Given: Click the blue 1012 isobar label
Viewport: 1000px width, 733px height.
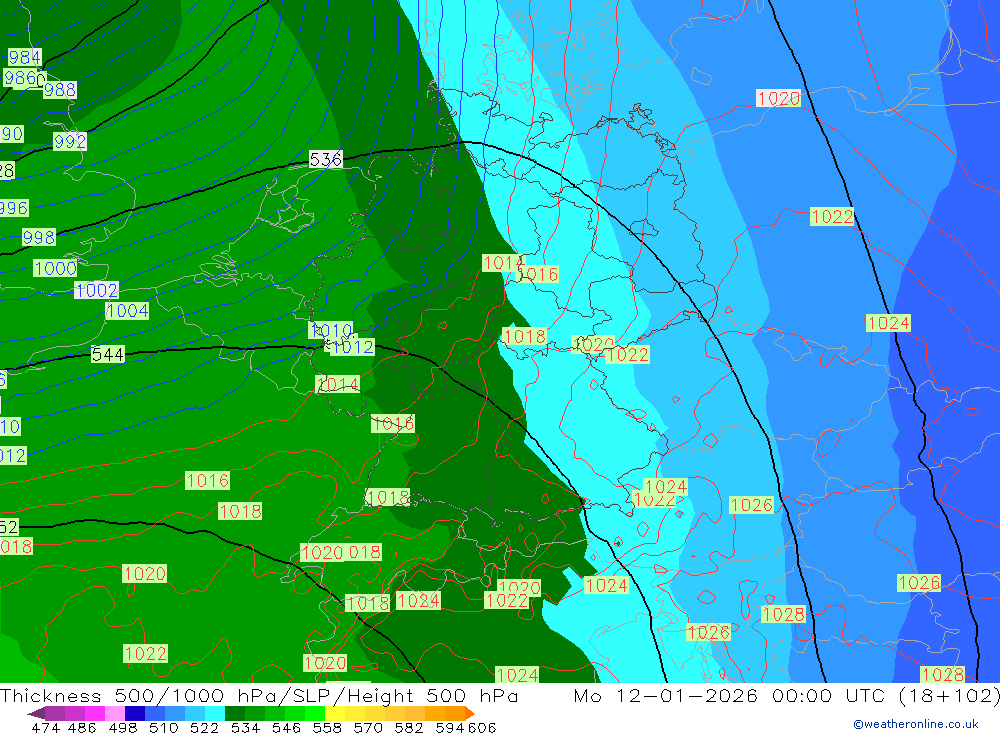Looking at the screenshot, I should pyautogui.click(x=353, y=347).
